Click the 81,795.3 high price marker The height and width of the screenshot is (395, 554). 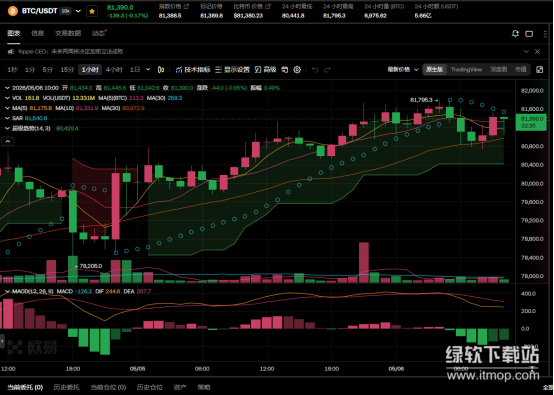click(421, 100)
